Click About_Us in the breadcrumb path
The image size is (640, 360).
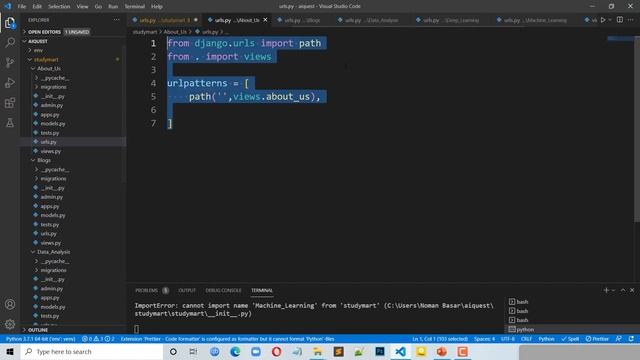175,32
